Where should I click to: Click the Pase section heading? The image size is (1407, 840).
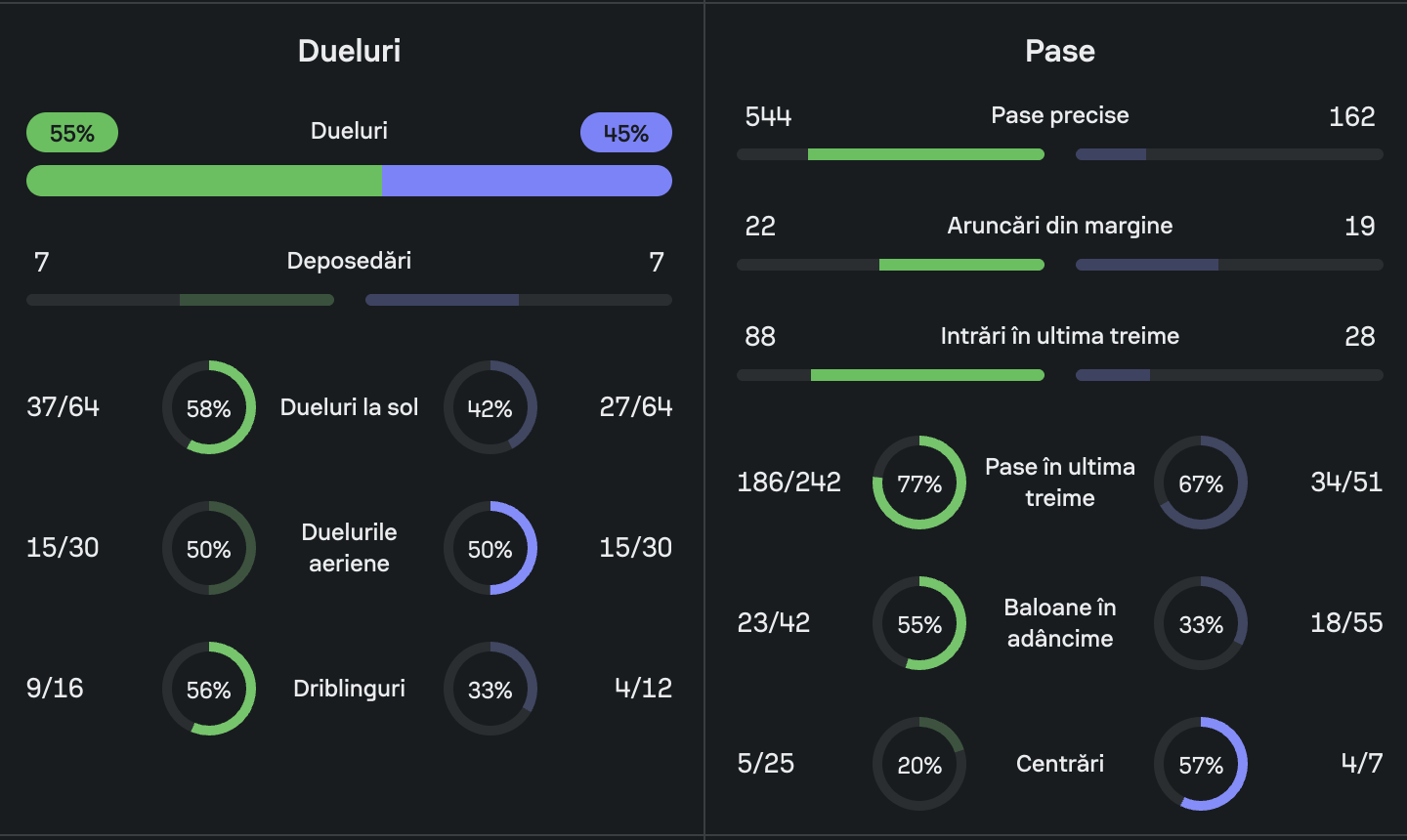click(x=1059, y=51)
